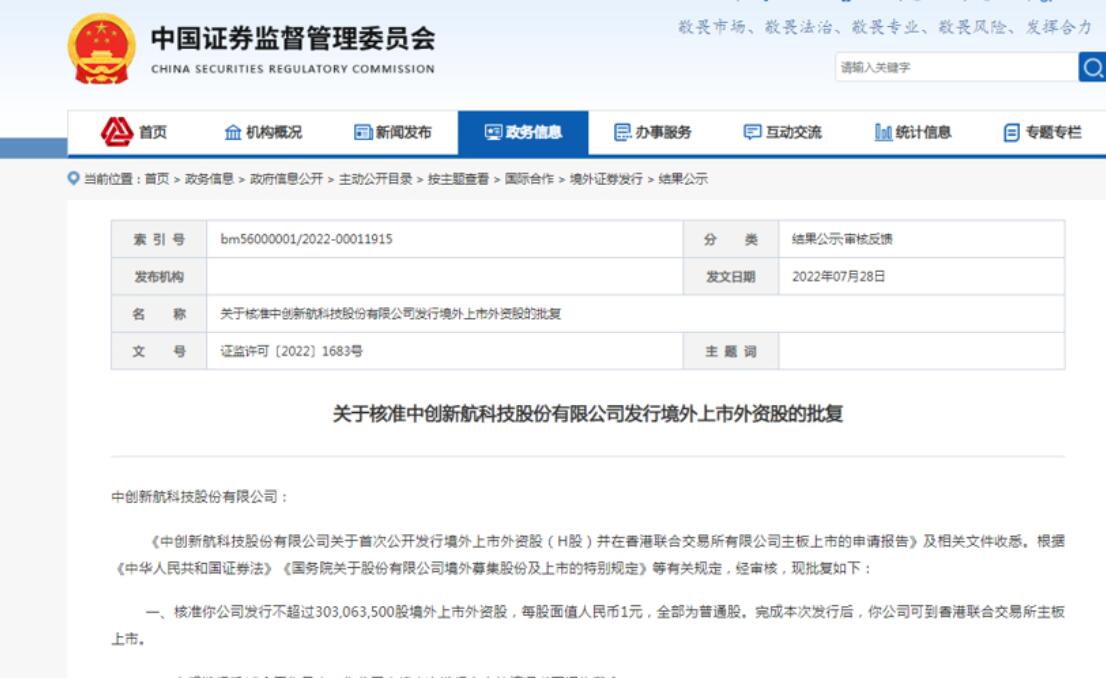The image size is (1106, 678).
Task: Follow the 主动公开目录 breadcrumb link
Action: point(375,178)
